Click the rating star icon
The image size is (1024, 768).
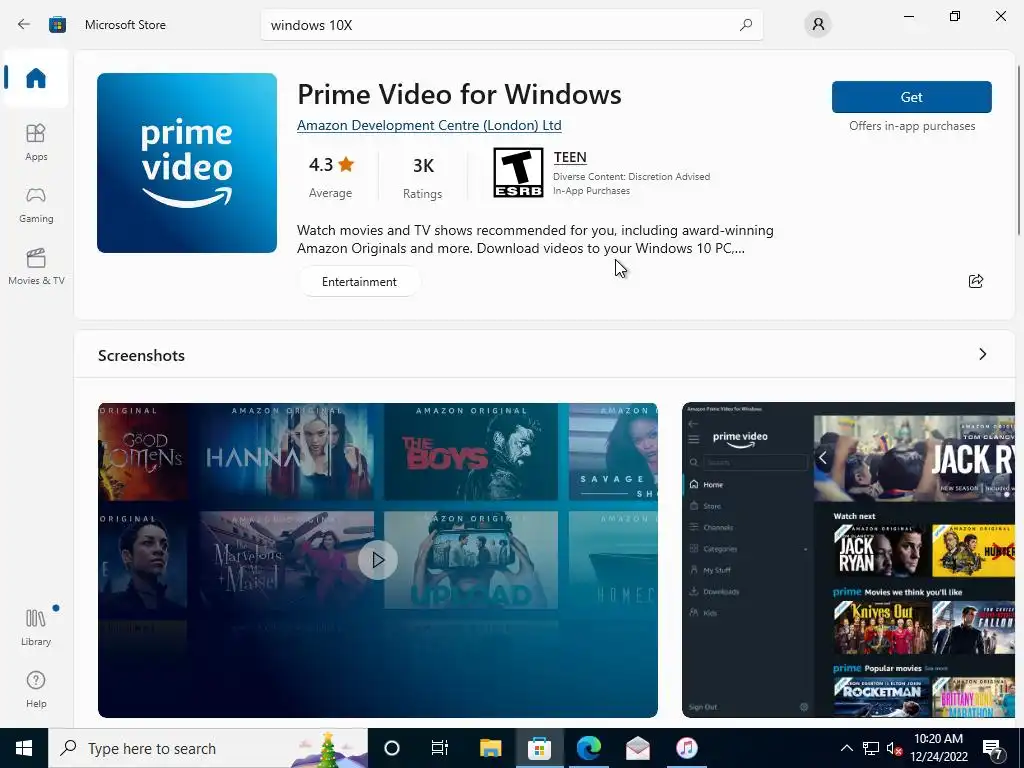346,164
